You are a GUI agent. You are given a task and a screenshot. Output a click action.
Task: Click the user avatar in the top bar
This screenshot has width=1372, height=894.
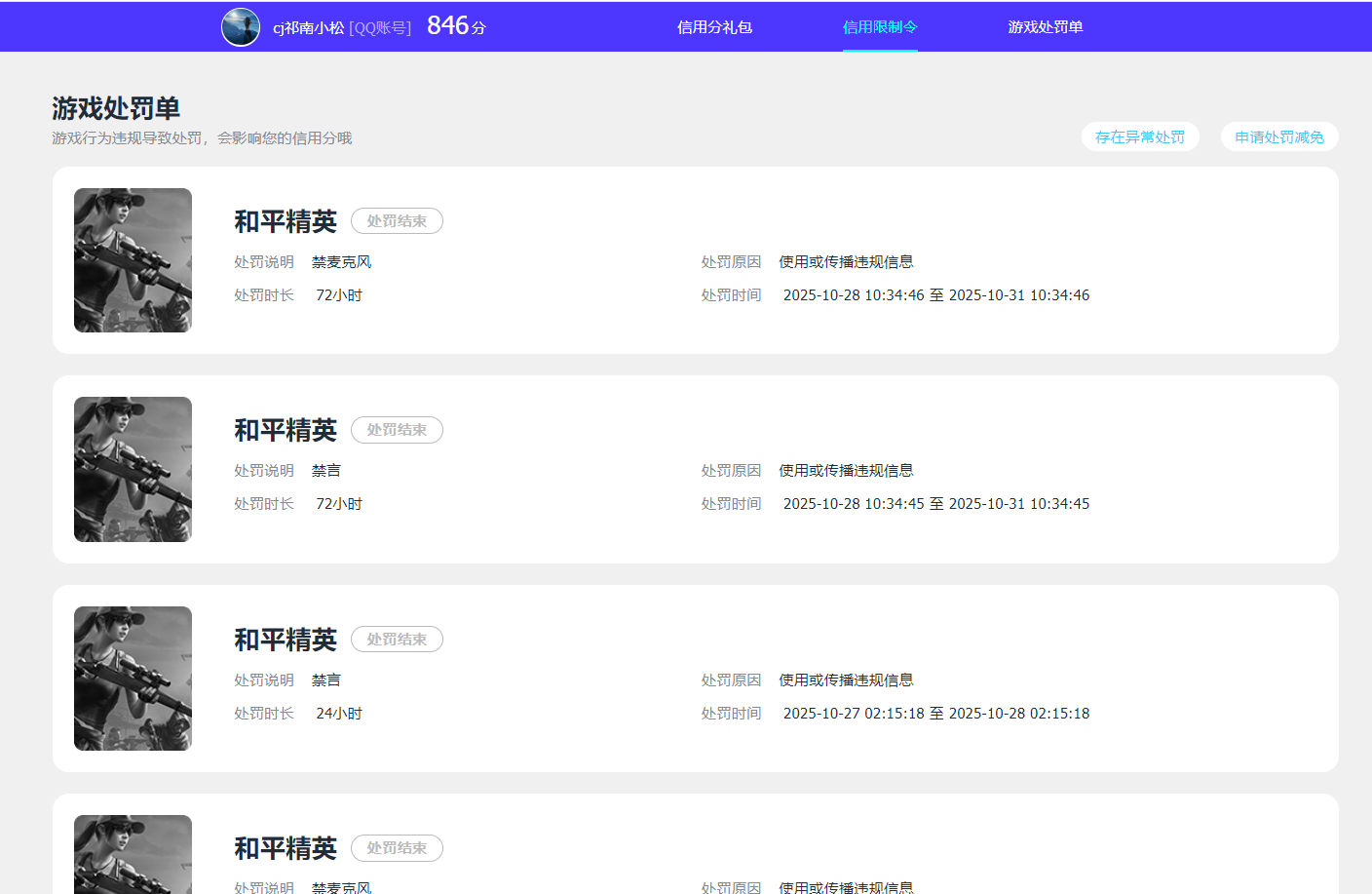pos(240,26)
